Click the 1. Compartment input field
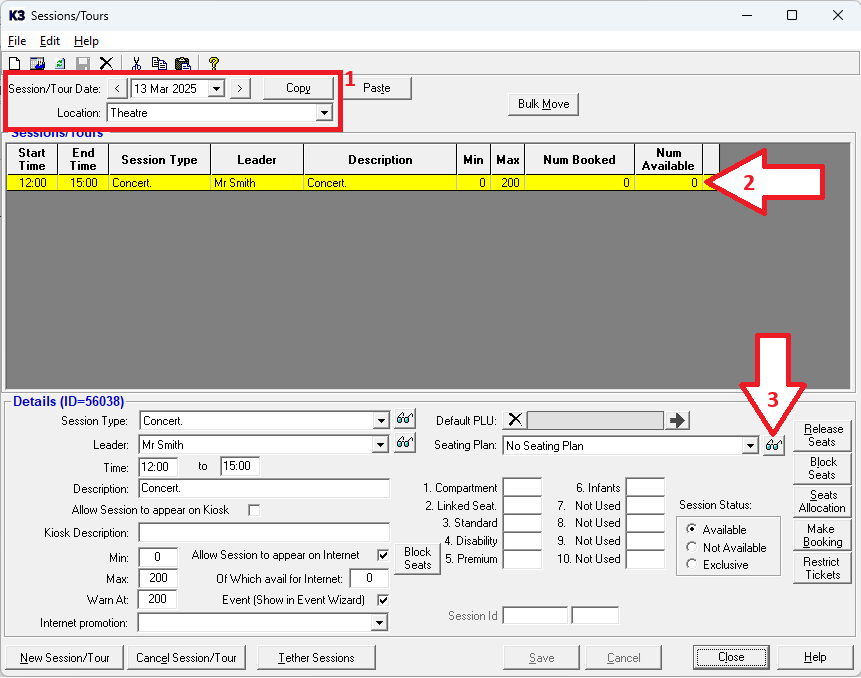This screenshot has width=861, height=678. [x=522, y=488]
